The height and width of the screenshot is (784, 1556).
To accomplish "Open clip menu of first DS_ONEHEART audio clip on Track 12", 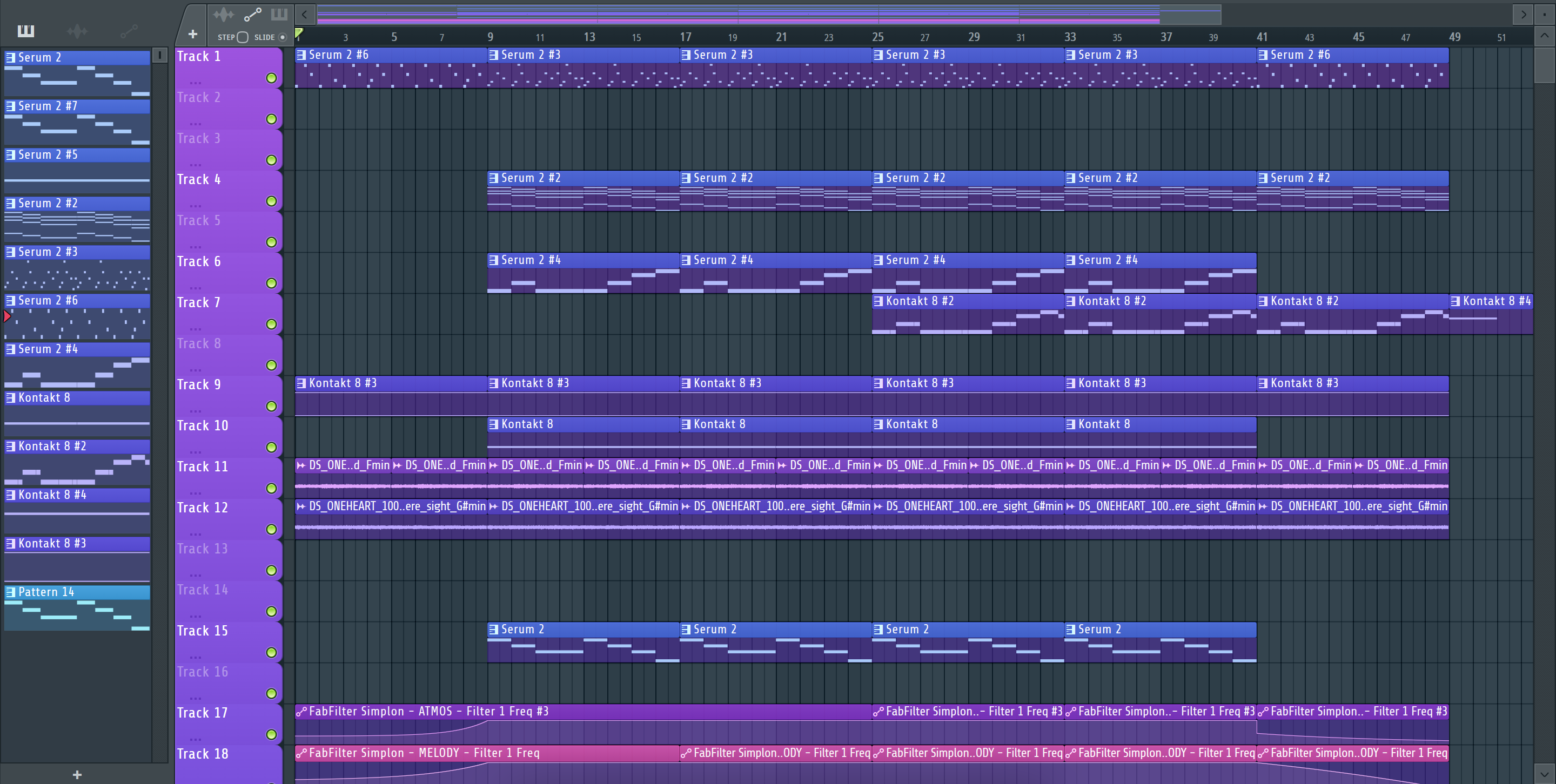I will click(x=301, y=506).
